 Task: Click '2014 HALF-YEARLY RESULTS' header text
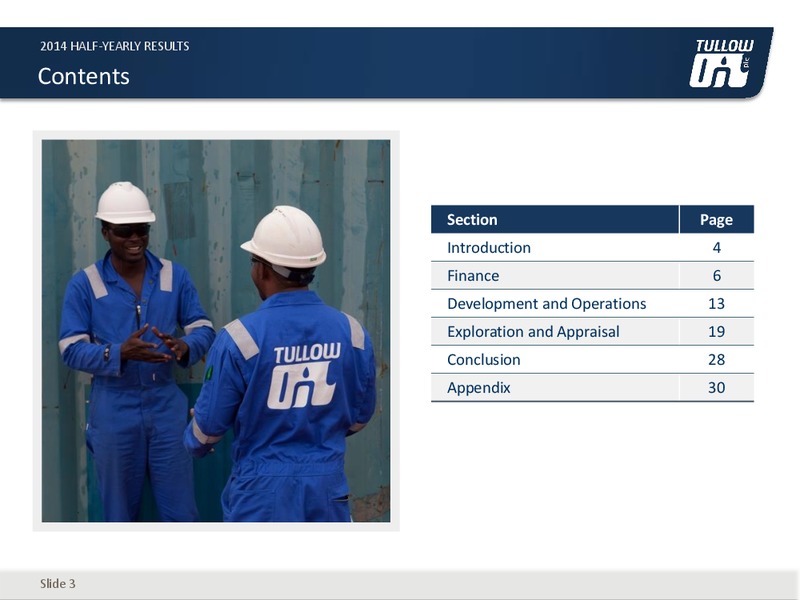point(115,46)
